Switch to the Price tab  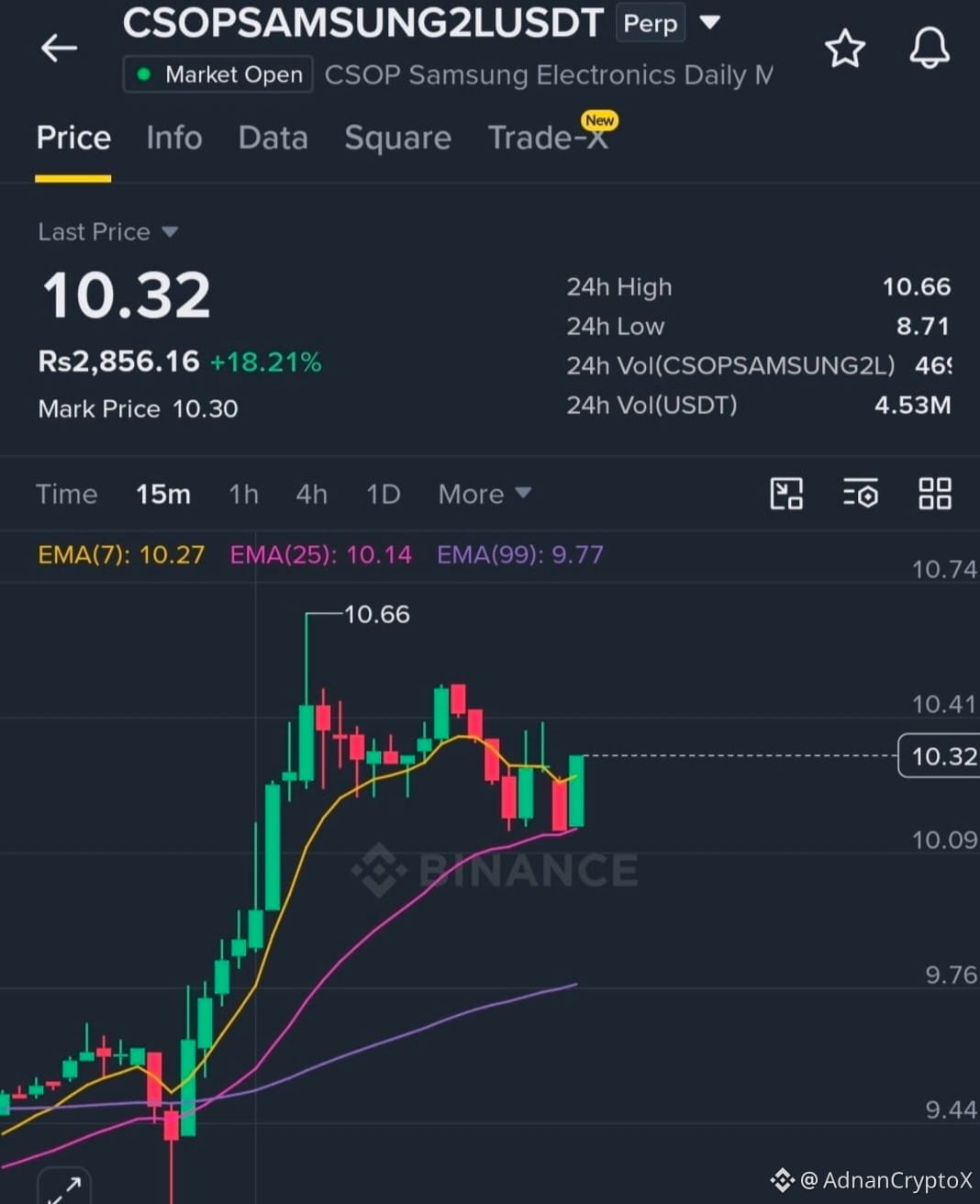pyautogui.click(x=73, y=138)
